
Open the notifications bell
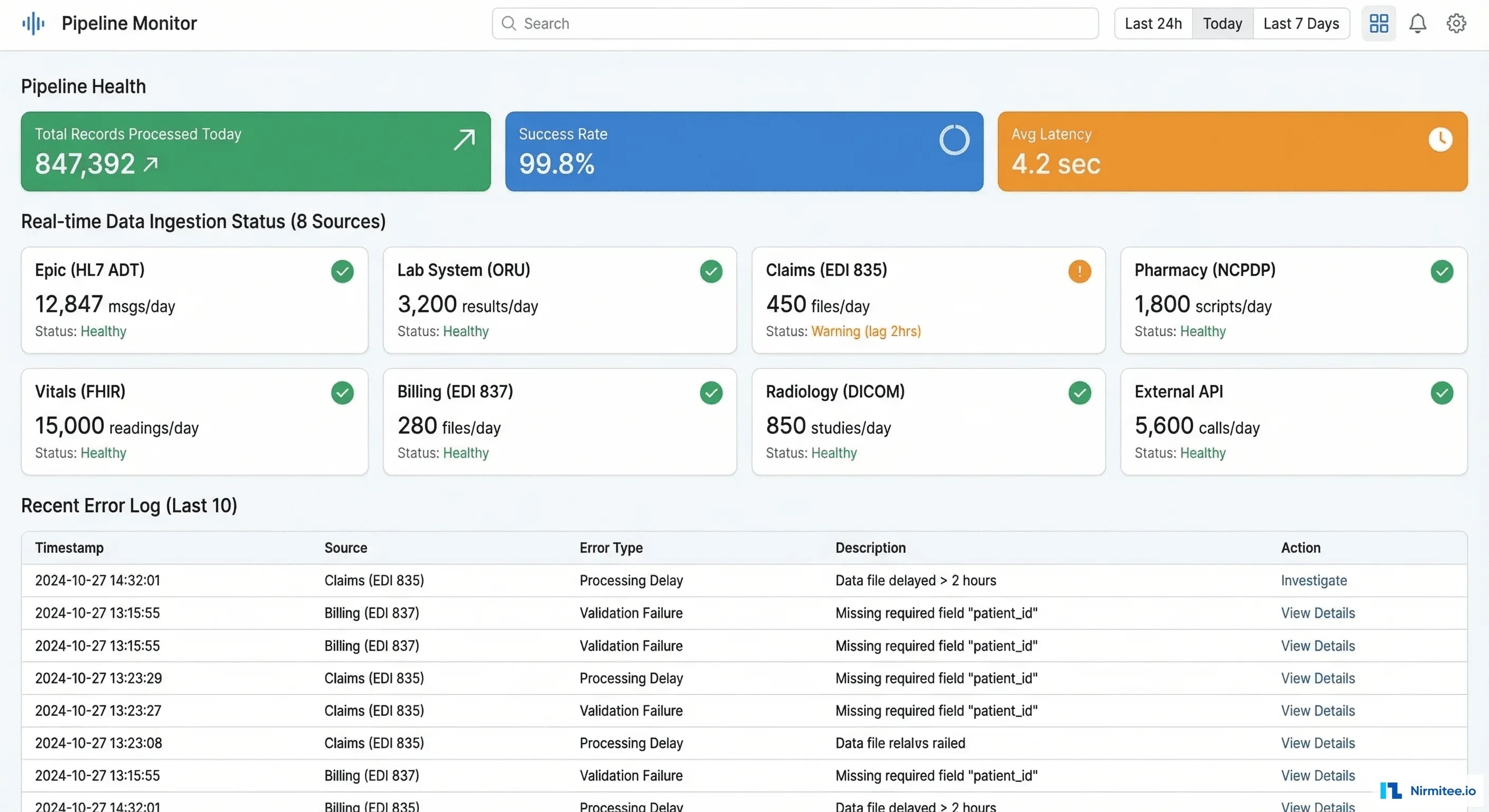(1417, 23)
